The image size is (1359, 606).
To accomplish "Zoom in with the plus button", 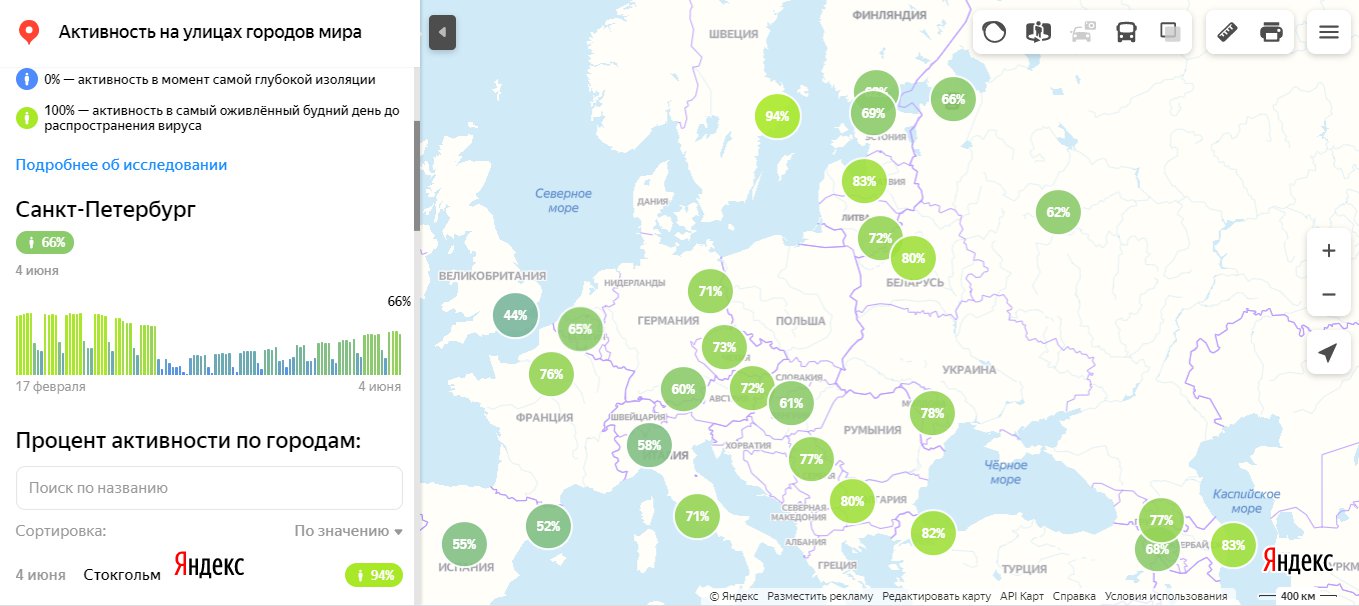I will [x=1328, y=251].
